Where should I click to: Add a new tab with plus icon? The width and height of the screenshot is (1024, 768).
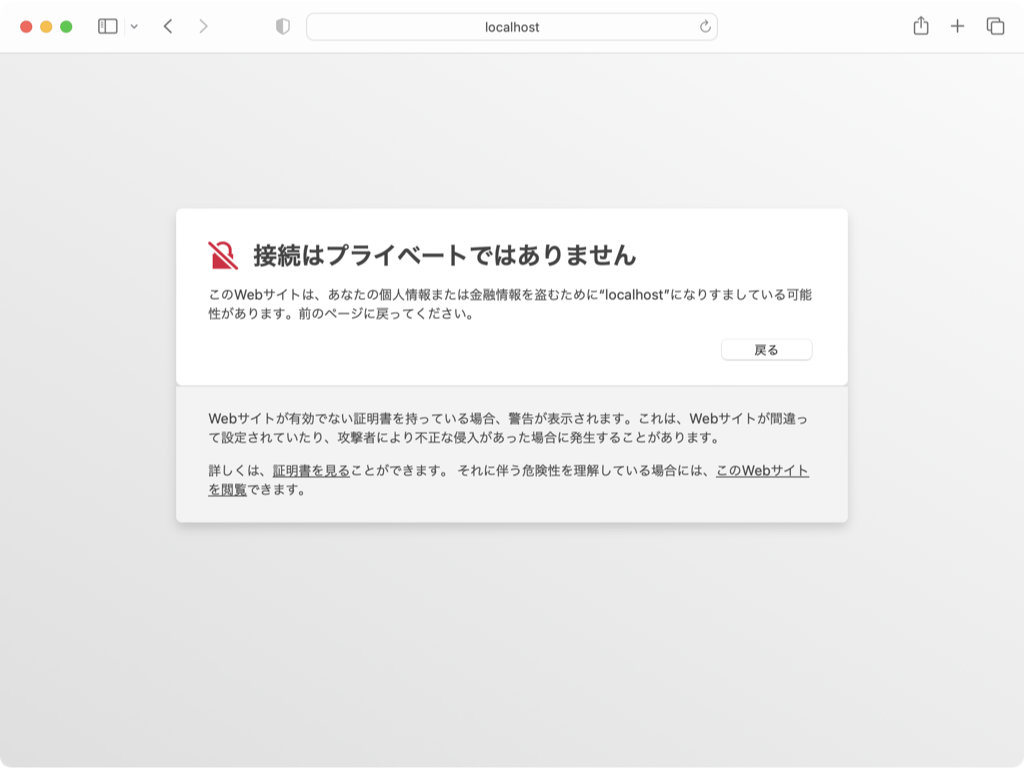point(957,26)
